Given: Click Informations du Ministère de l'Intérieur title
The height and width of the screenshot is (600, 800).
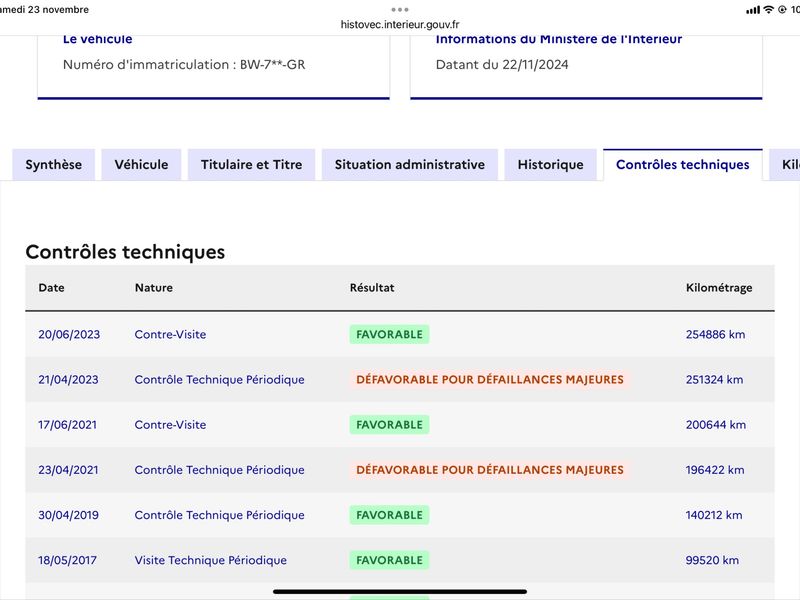Looking at the screenshot, I should (559, 39).
